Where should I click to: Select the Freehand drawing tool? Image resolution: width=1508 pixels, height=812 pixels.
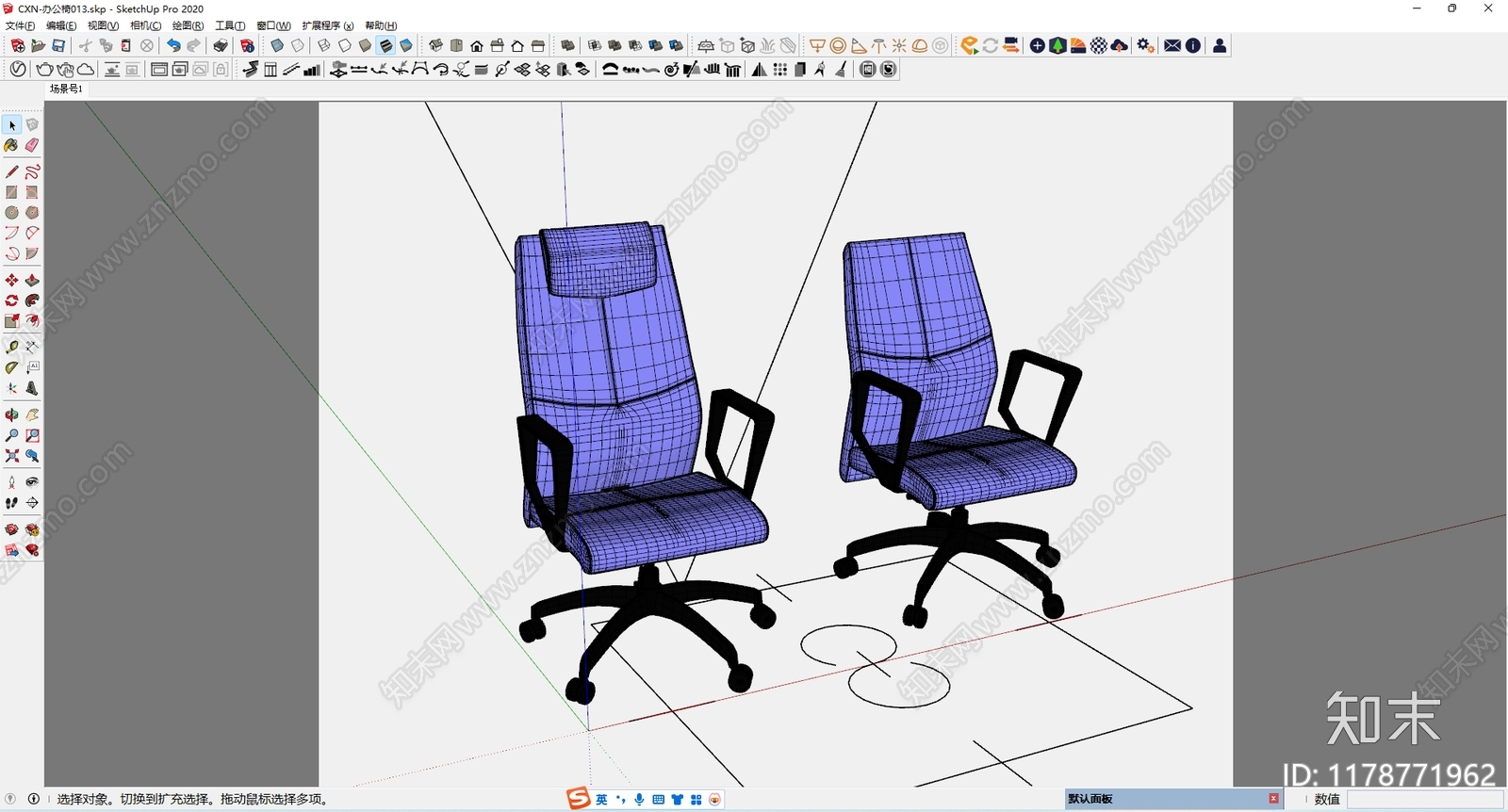point(32,171)
